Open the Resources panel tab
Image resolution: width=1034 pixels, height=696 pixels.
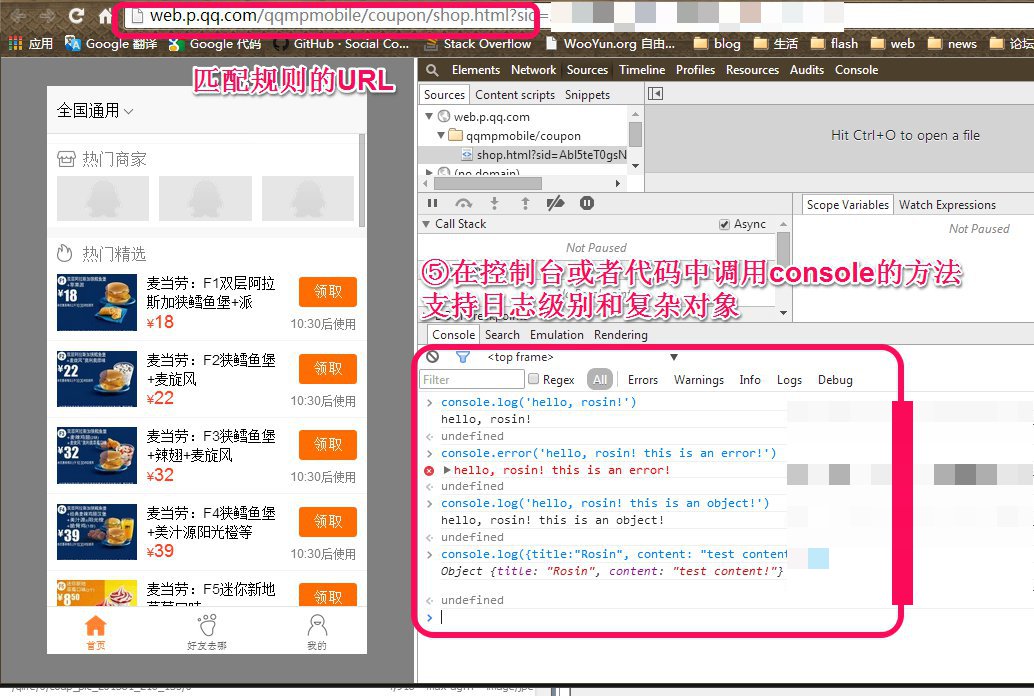pyautogui.click(x=752, y=70)
